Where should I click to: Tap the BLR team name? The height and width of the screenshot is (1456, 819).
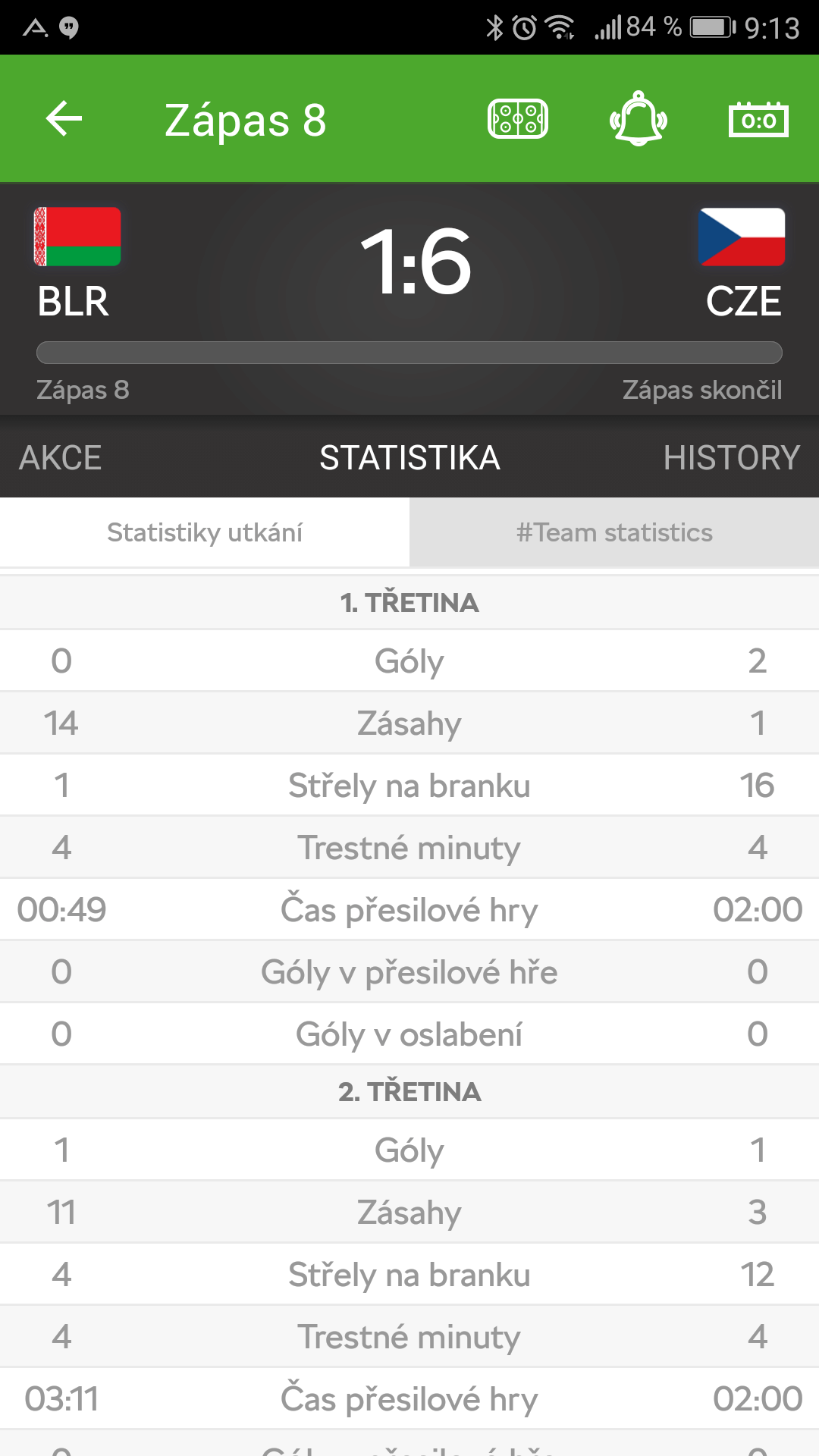pyautogui.click(x=74, y=302)
